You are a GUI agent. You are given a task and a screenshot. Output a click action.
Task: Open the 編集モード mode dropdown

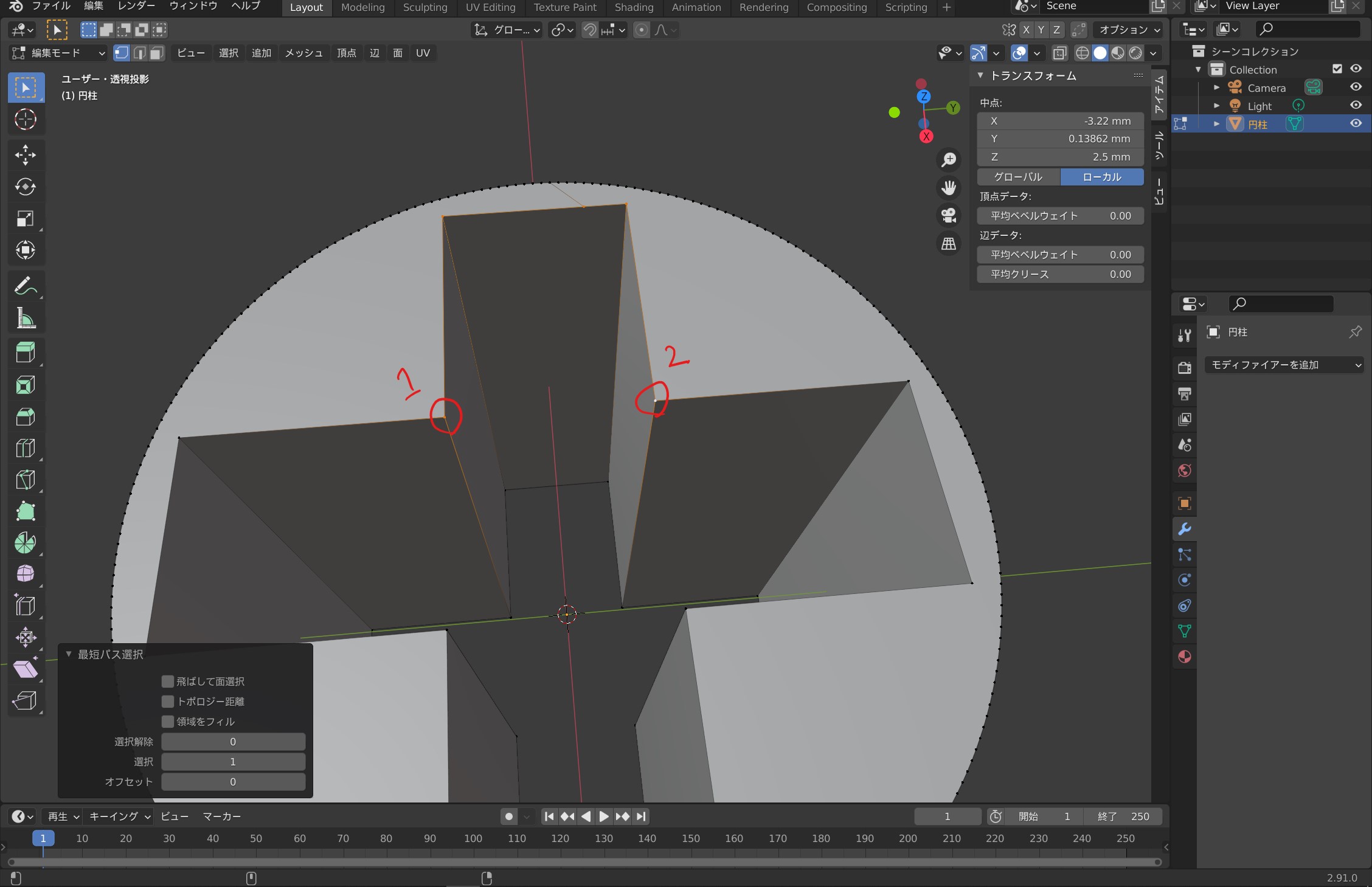58,53
